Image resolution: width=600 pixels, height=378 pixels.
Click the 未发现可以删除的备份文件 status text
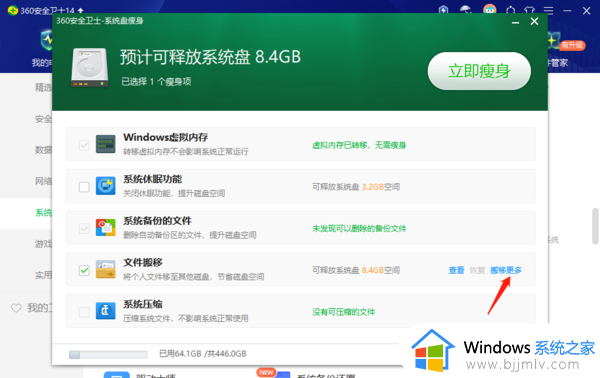point(359,229)
